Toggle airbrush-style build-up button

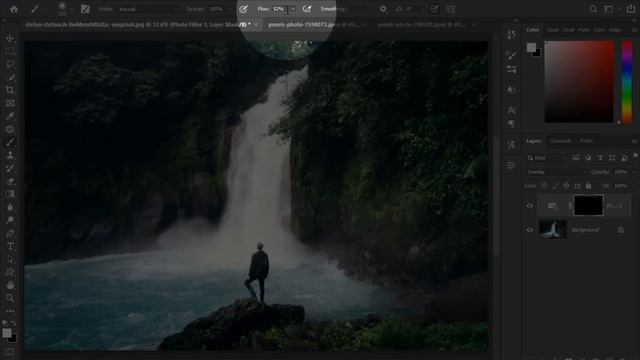[x=307, y=9]
